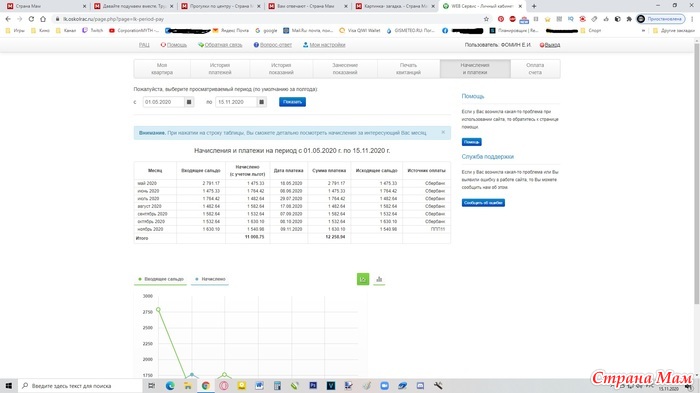
Task: Click blue Показать button
Action: pos(292,102)
